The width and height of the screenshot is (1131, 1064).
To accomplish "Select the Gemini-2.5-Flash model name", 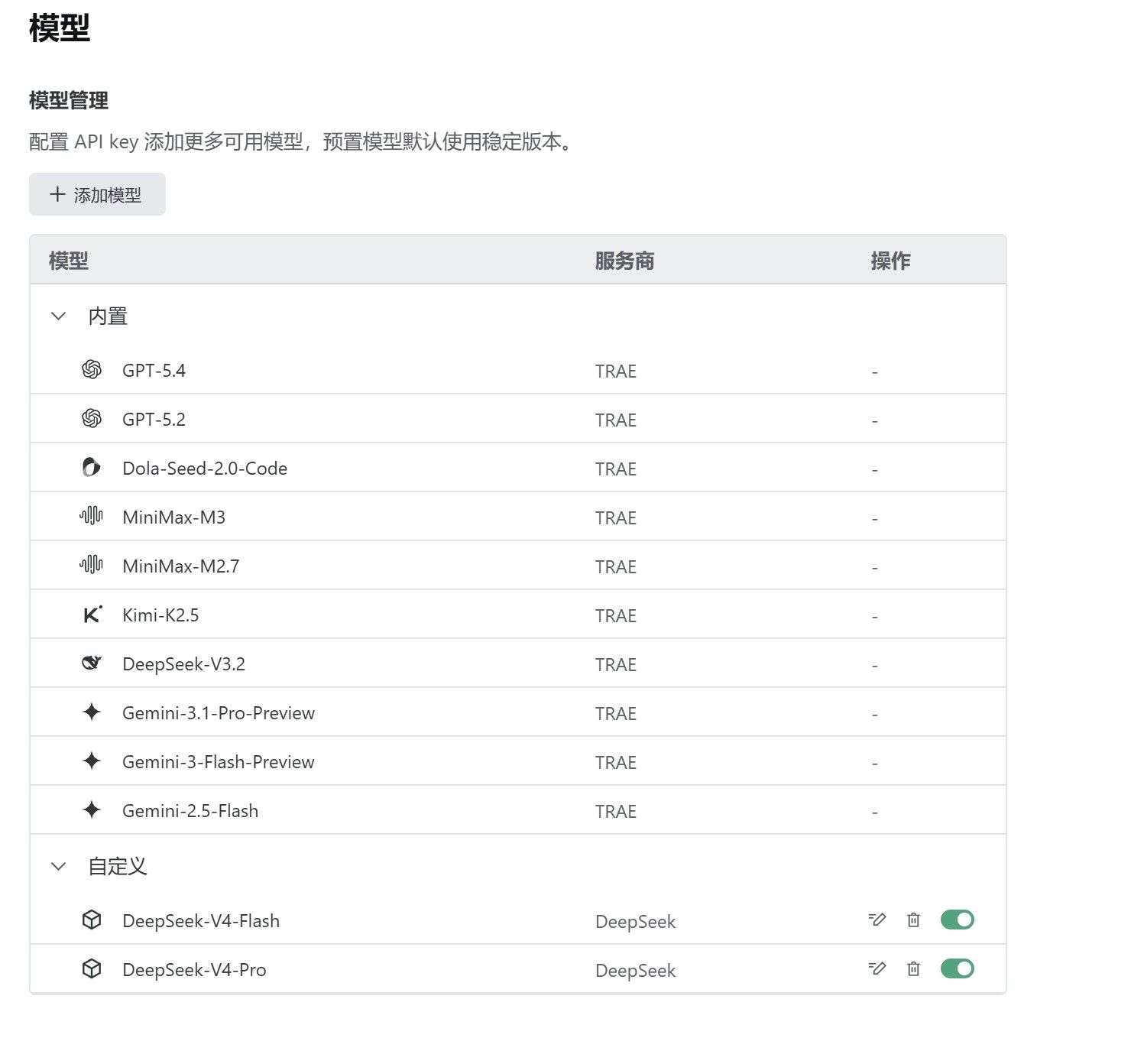I will click(190, 811).
